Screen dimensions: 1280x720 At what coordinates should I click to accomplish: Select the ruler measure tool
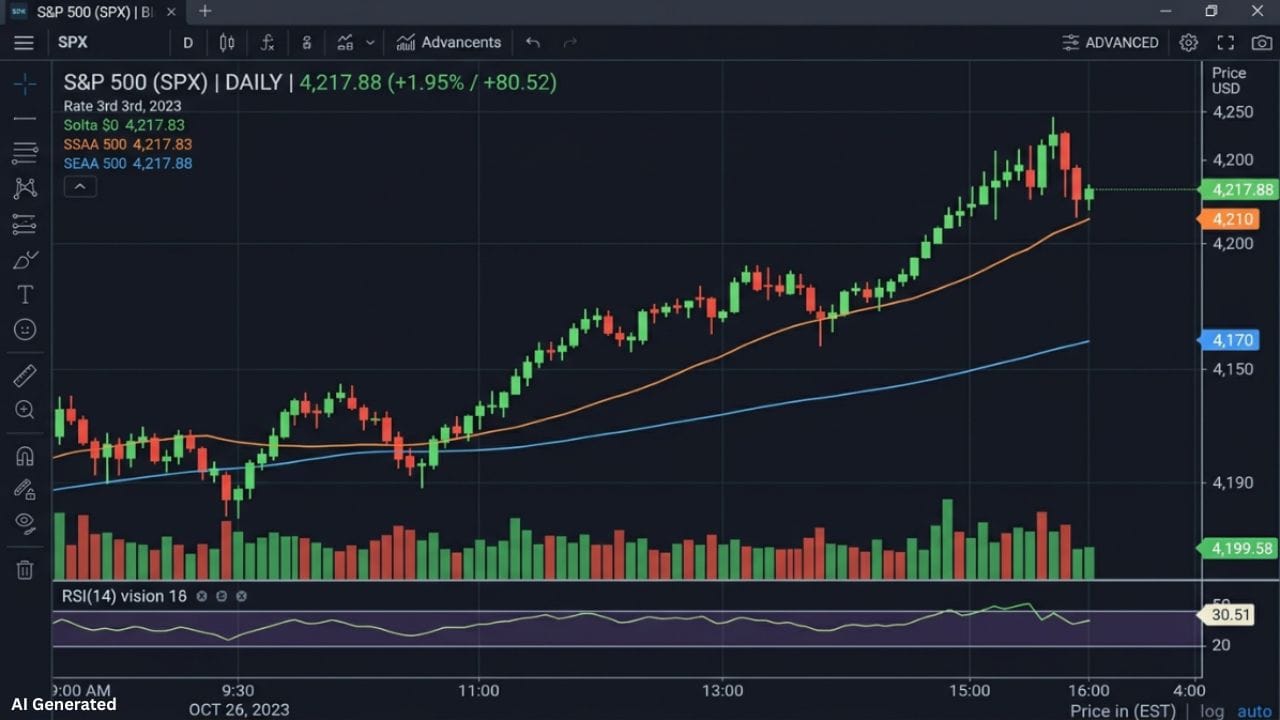click(25, 375)
